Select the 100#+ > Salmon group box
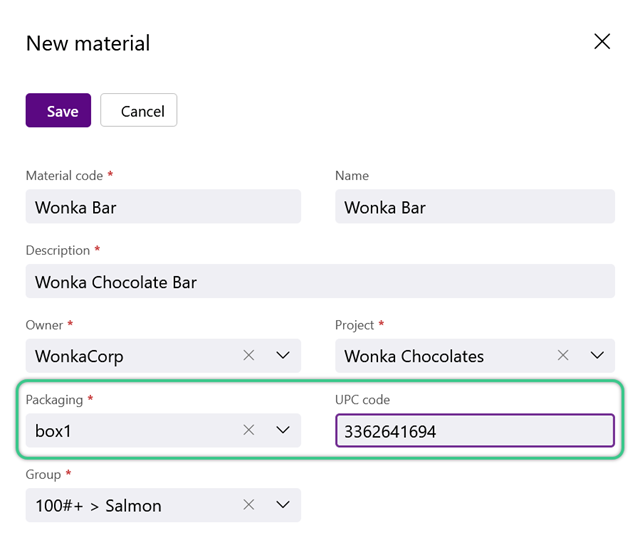 [163, 505]
